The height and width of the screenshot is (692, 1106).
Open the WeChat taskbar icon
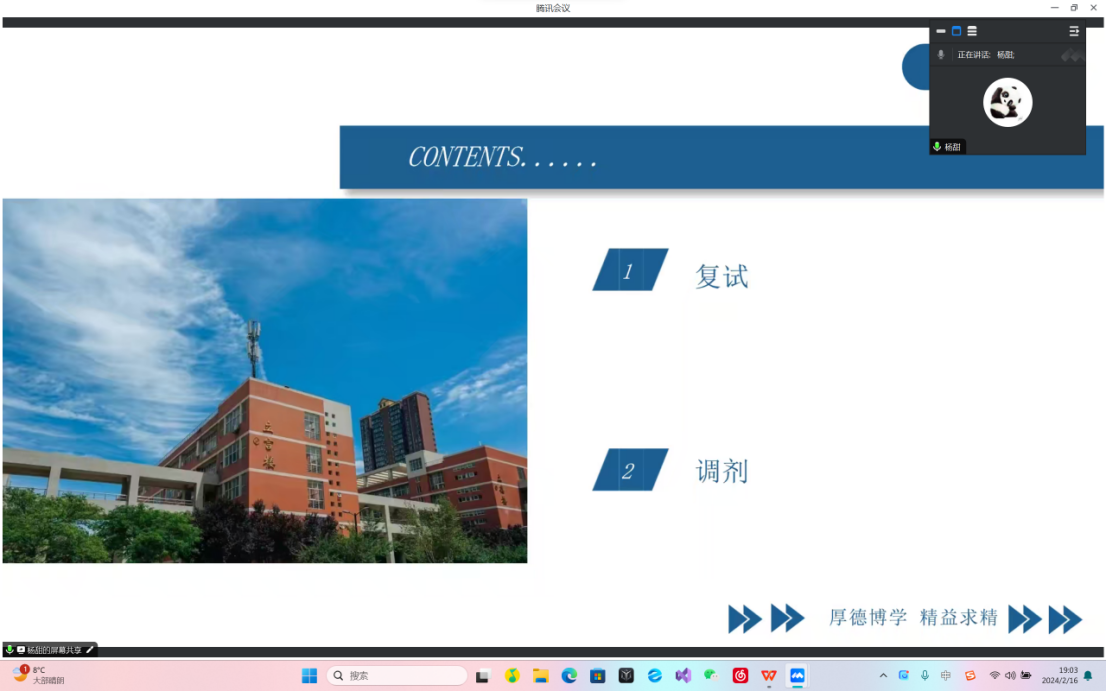(x=711, y=676)
